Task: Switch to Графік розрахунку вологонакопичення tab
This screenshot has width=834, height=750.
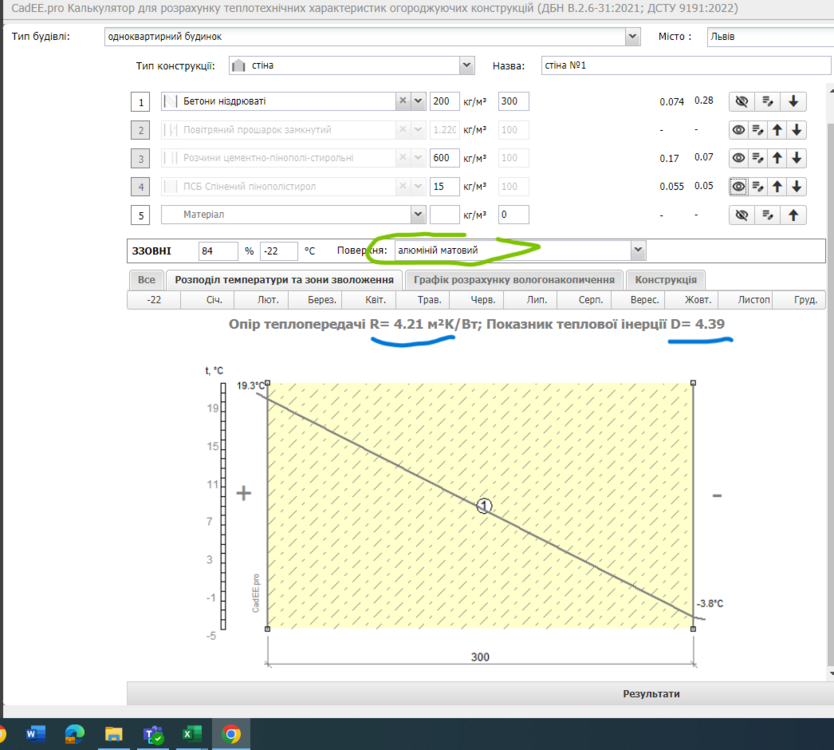Action: click(514, 280)
